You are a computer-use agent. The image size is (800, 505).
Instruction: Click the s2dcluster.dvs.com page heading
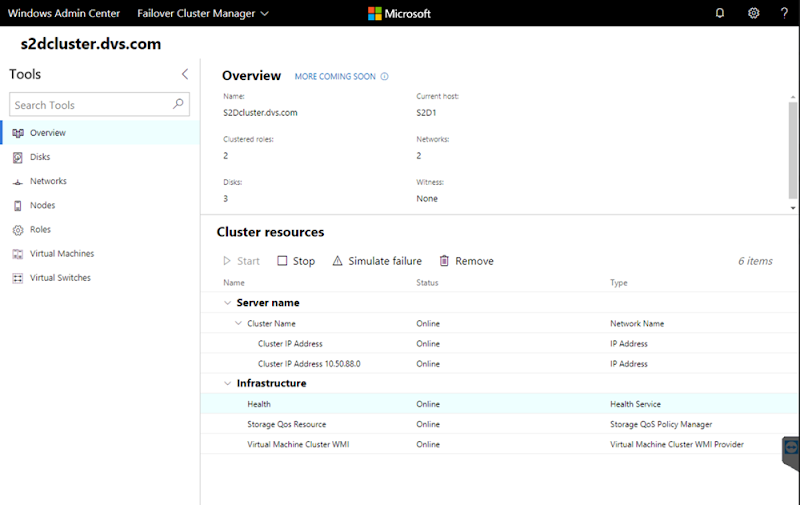pyautogui.click(x=91, y=44)
